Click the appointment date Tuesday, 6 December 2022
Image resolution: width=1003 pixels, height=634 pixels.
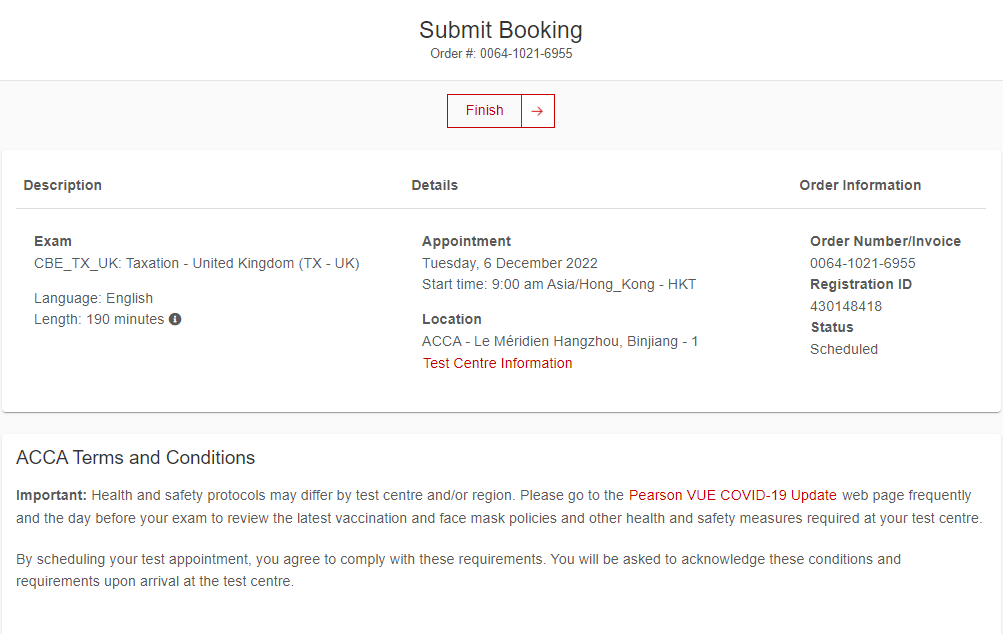pyautogui.click(x=509, y=263)
